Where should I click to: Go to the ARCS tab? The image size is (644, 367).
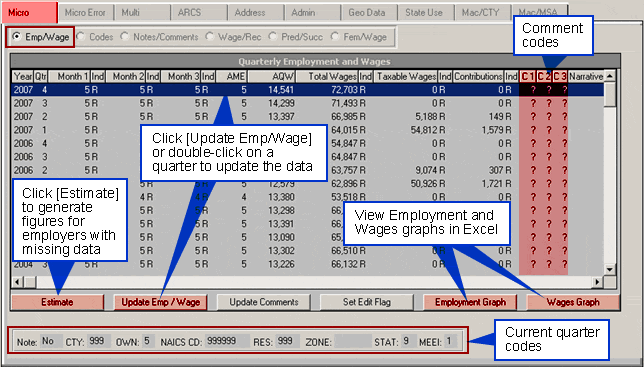(x=199, y=12)
